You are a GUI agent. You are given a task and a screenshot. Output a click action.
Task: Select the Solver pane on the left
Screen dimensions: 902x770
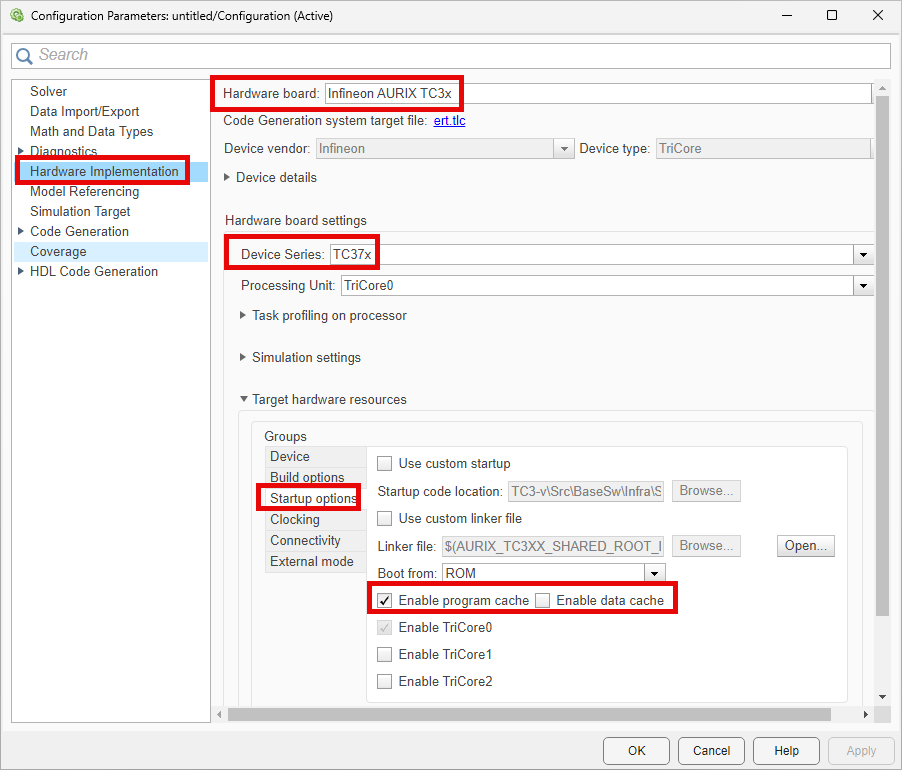48,91
